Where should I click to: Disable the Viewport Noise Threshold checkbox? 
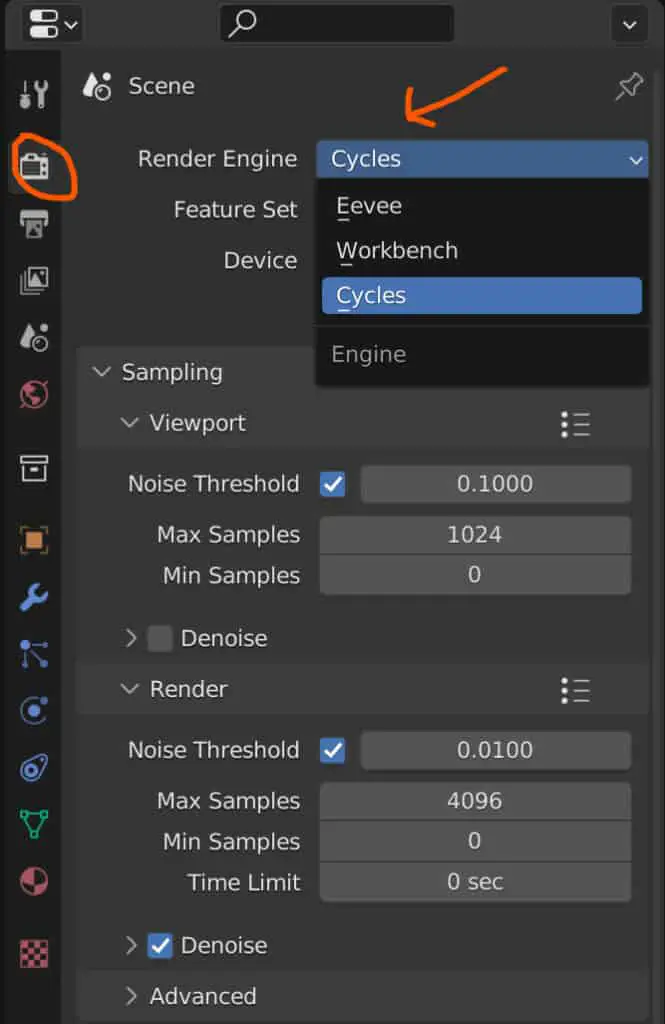click(x=333, y=484)
